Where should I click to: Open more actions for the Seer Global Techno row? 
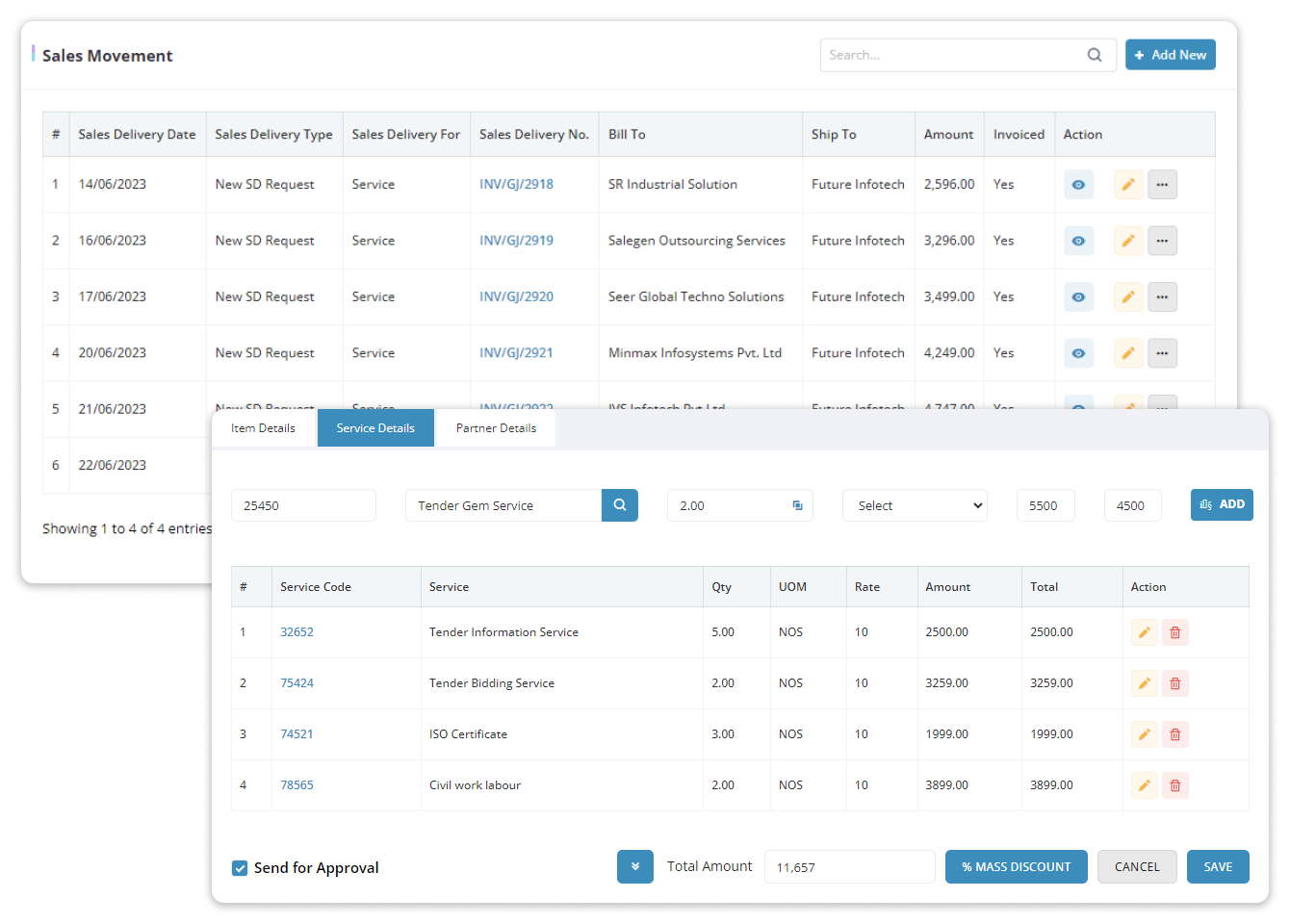pos(1162,296)
